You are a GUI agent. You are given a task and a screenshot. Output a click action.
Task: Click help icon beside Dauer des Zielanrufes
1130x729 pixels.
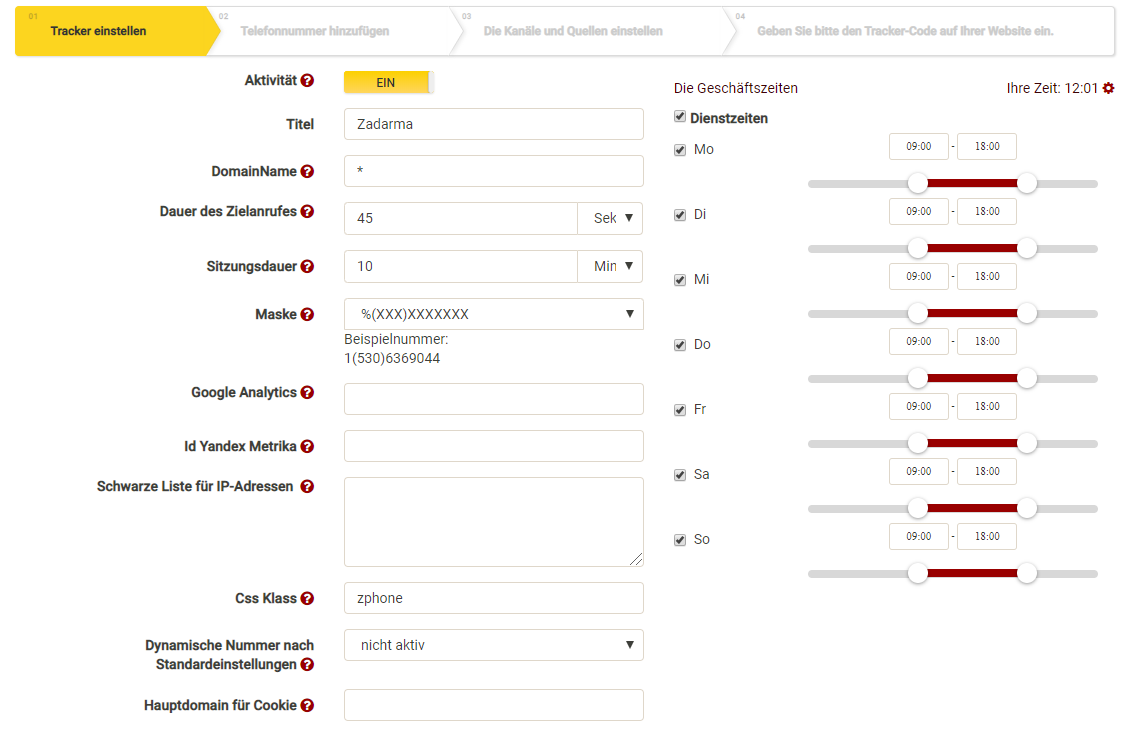[308, 212]
